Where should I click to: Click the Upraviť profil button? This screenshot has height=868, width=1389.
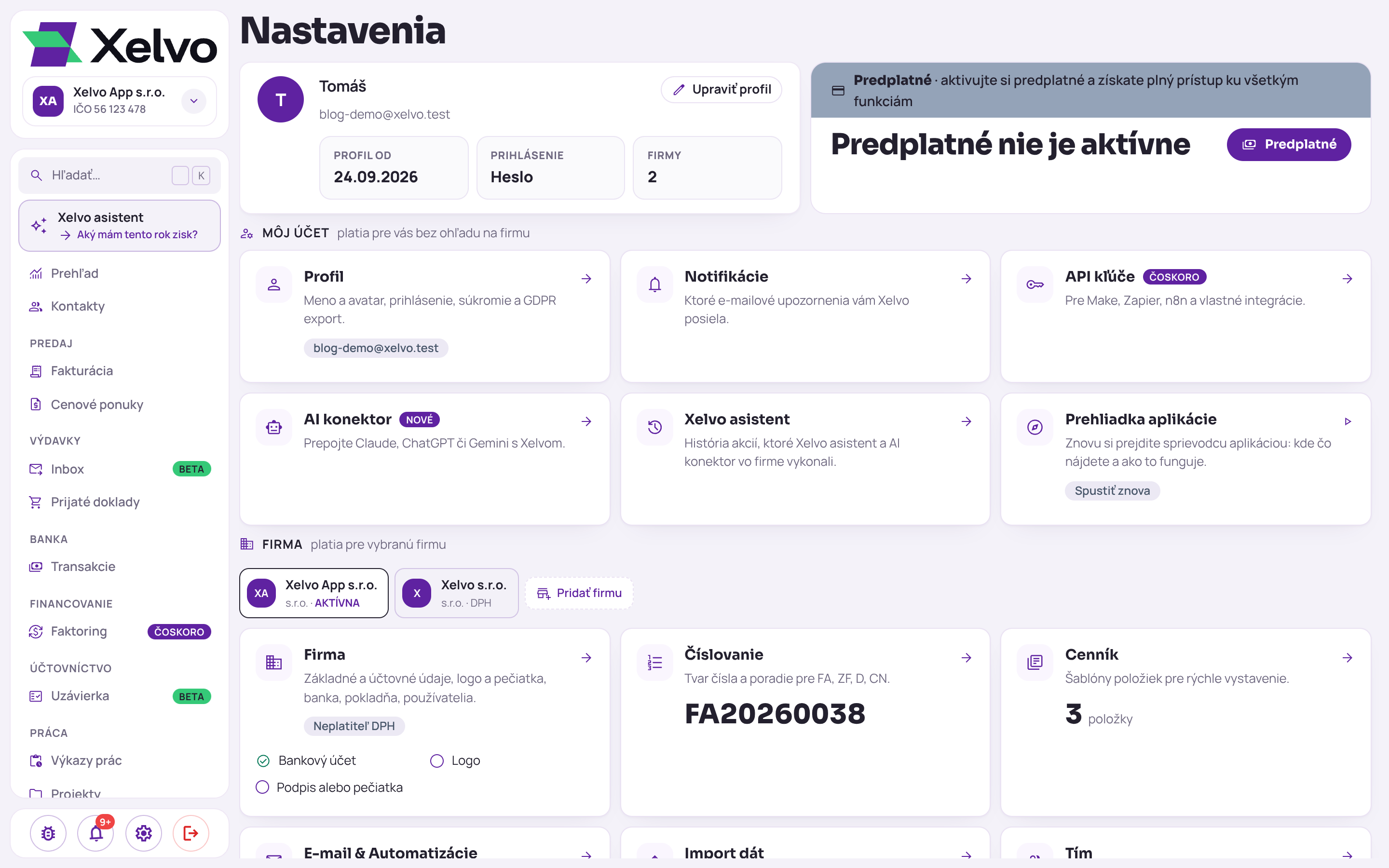[722, 90]
